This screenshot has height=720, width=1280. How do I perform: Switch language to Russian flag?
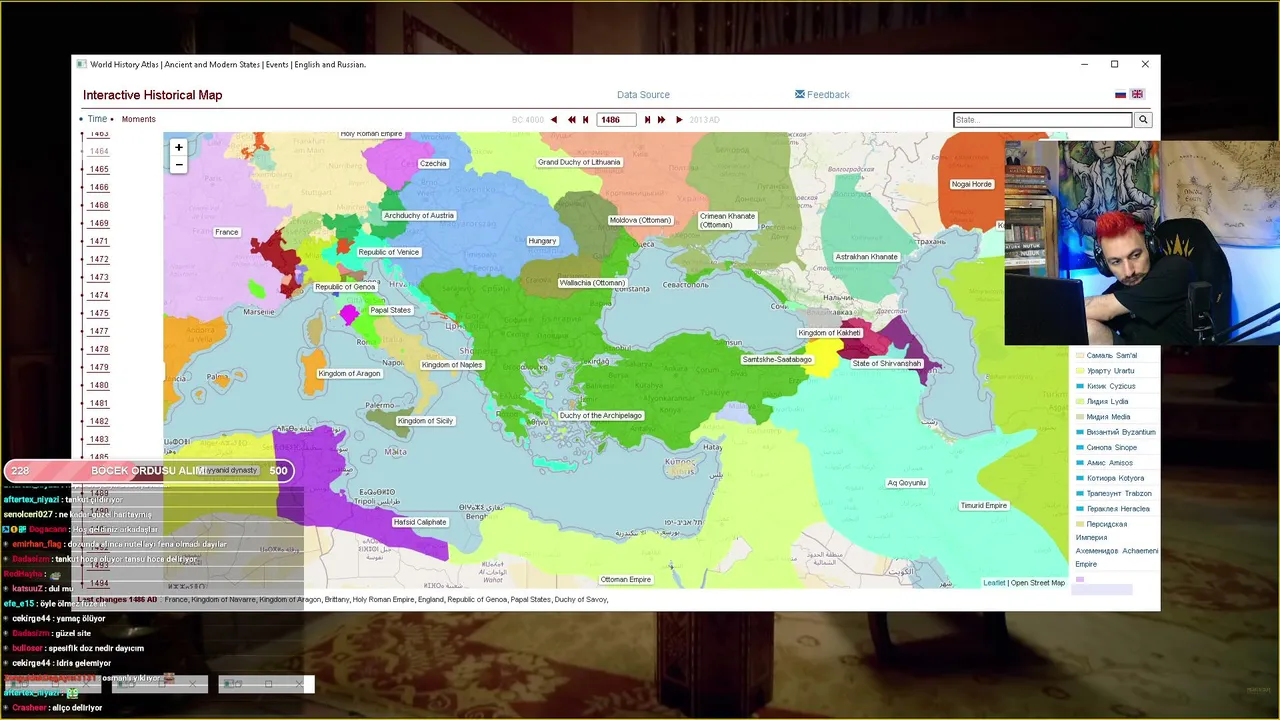[1121, 95]
